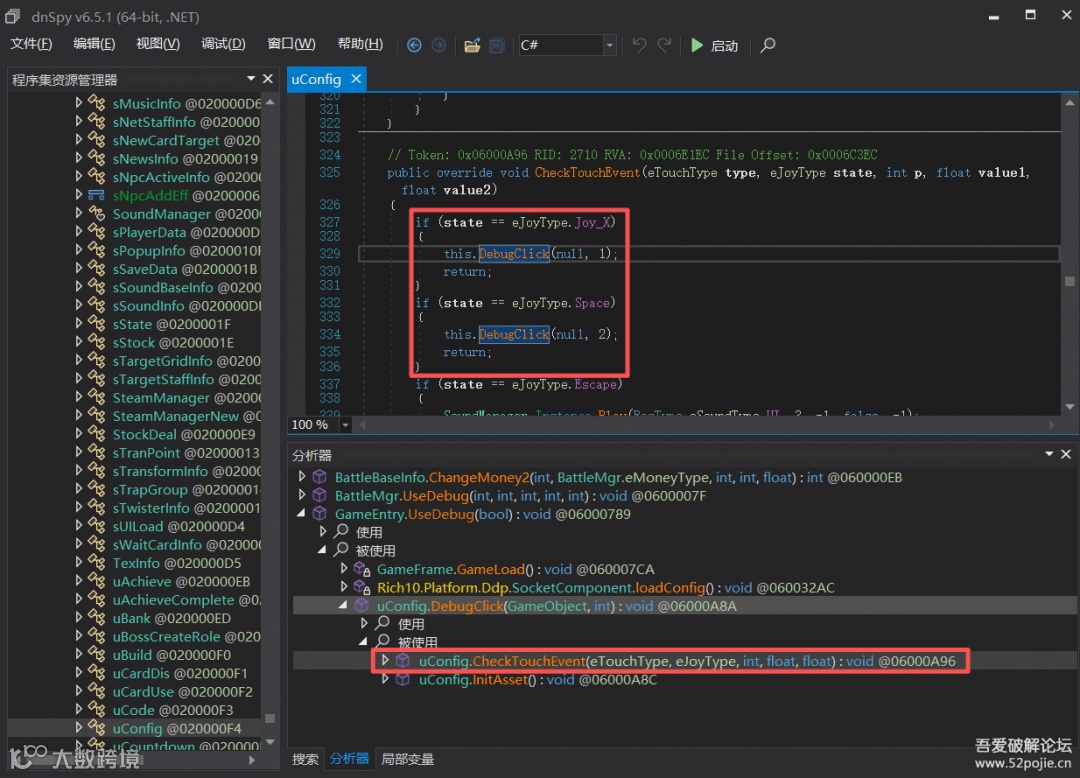Screen dimensions: 1080x778
Task: Expand the uConfig.CheckTouchEvent analyzer node
Action: [385, 661]
